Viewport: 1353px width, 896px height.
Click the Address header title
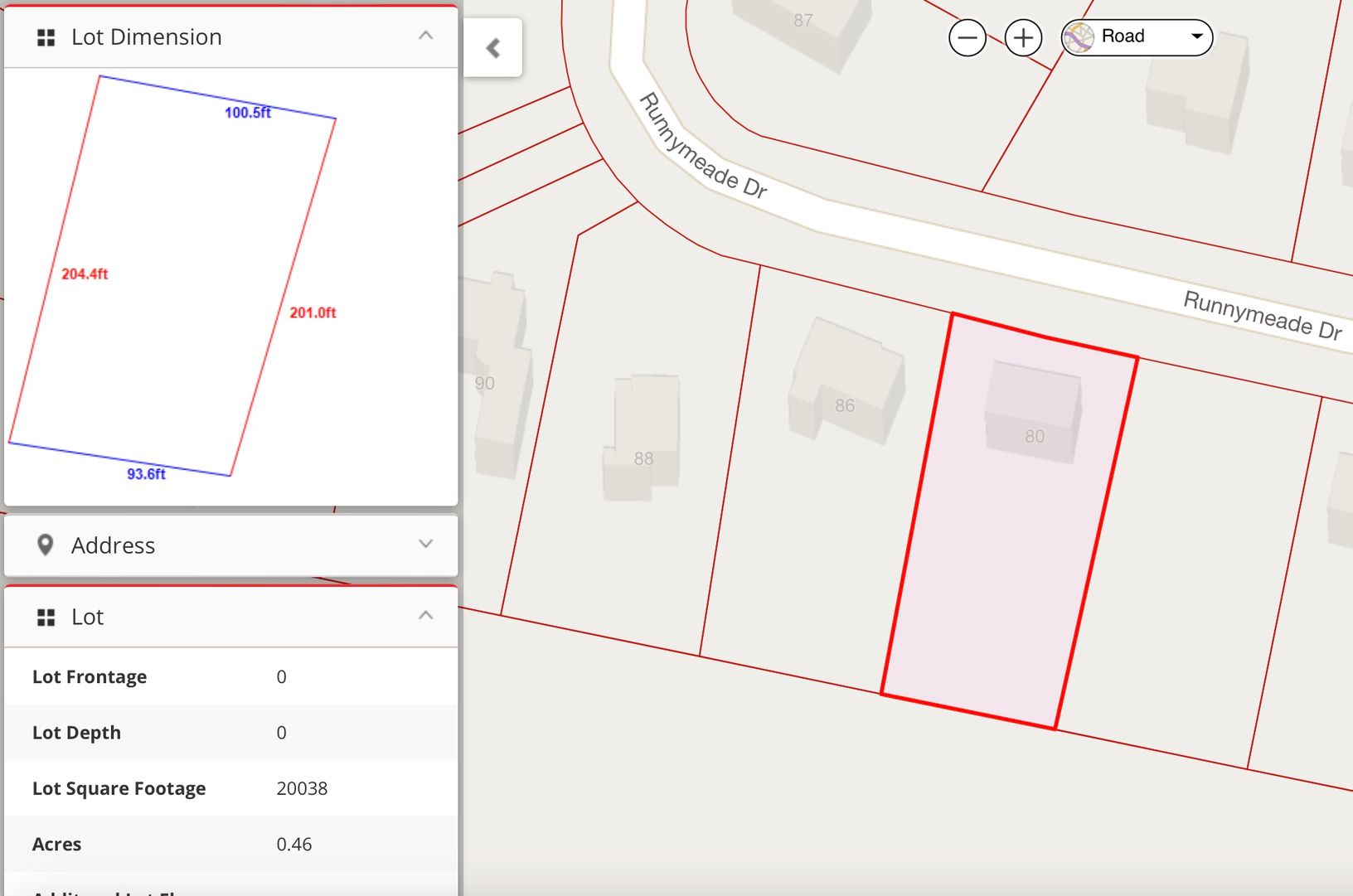click(x=113, y=545)
